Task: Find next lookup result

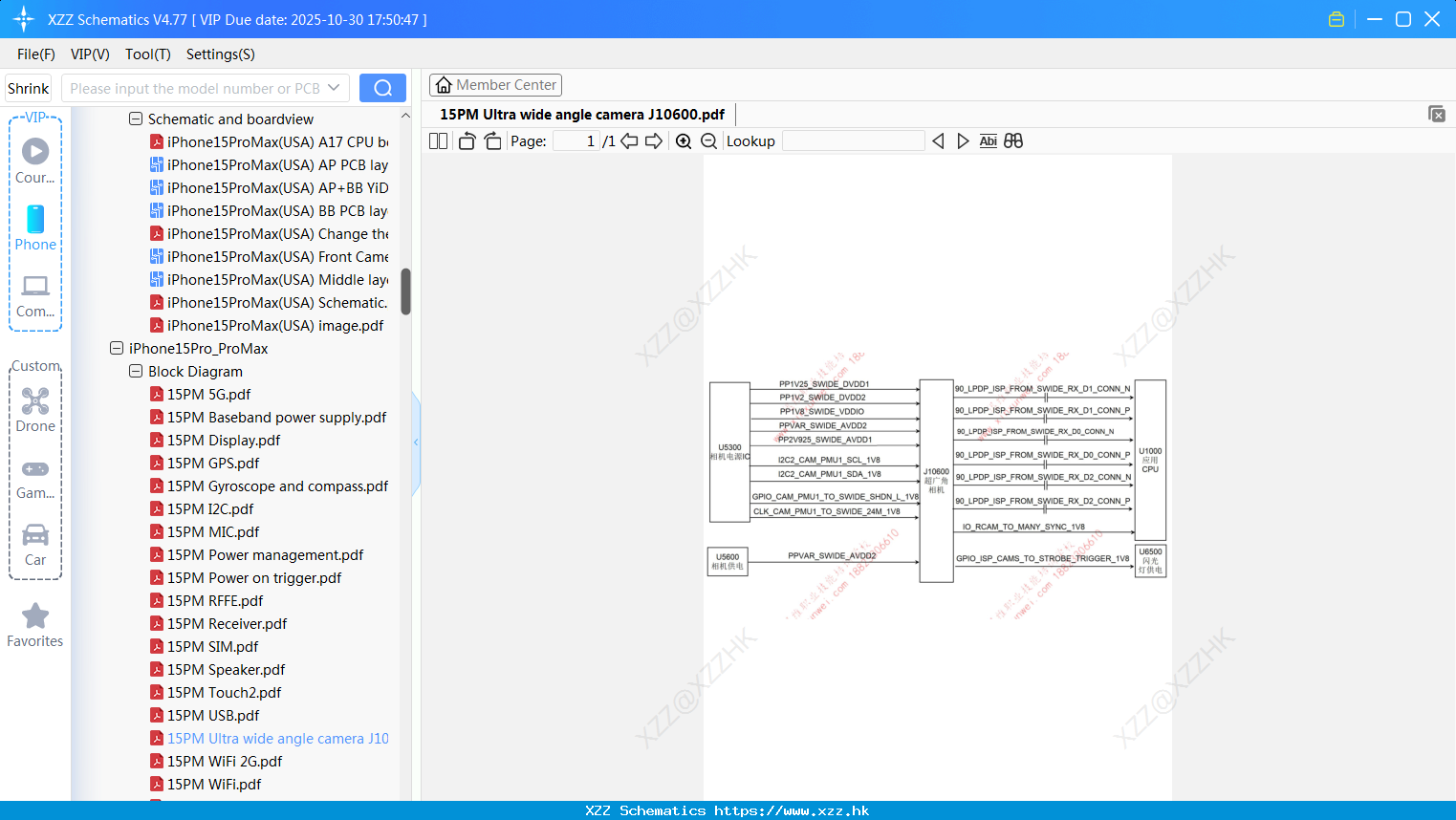Action: pyautogui.click(x=963, y=141)
